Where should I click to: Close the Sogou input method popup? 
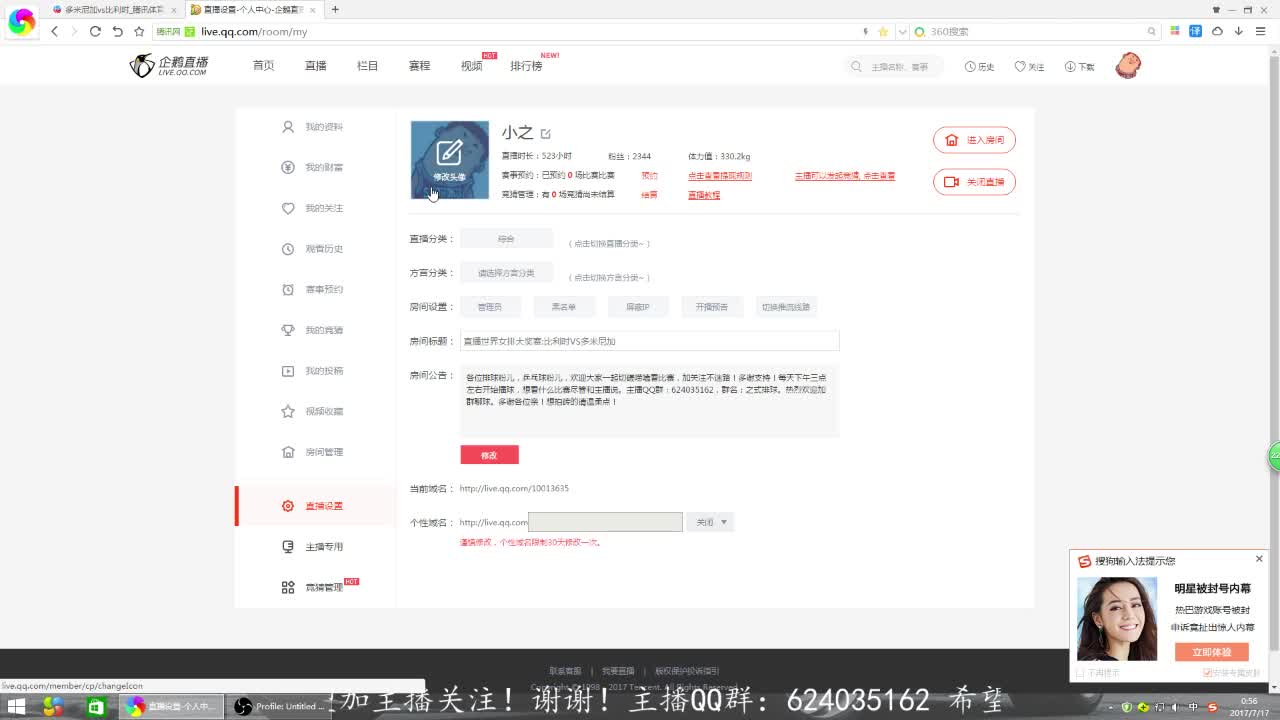[x=1259, y=559]
